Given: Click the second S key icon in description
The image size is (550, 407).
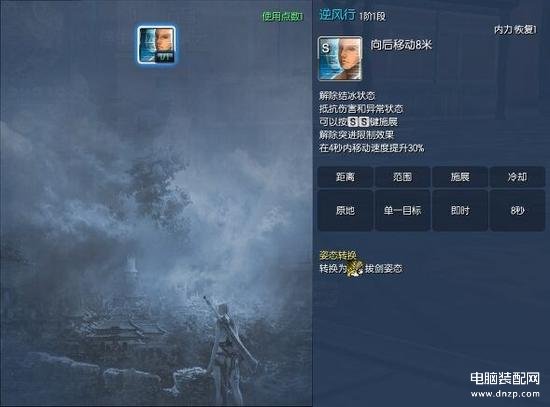Looking at the screenshot, I should 364,122.
